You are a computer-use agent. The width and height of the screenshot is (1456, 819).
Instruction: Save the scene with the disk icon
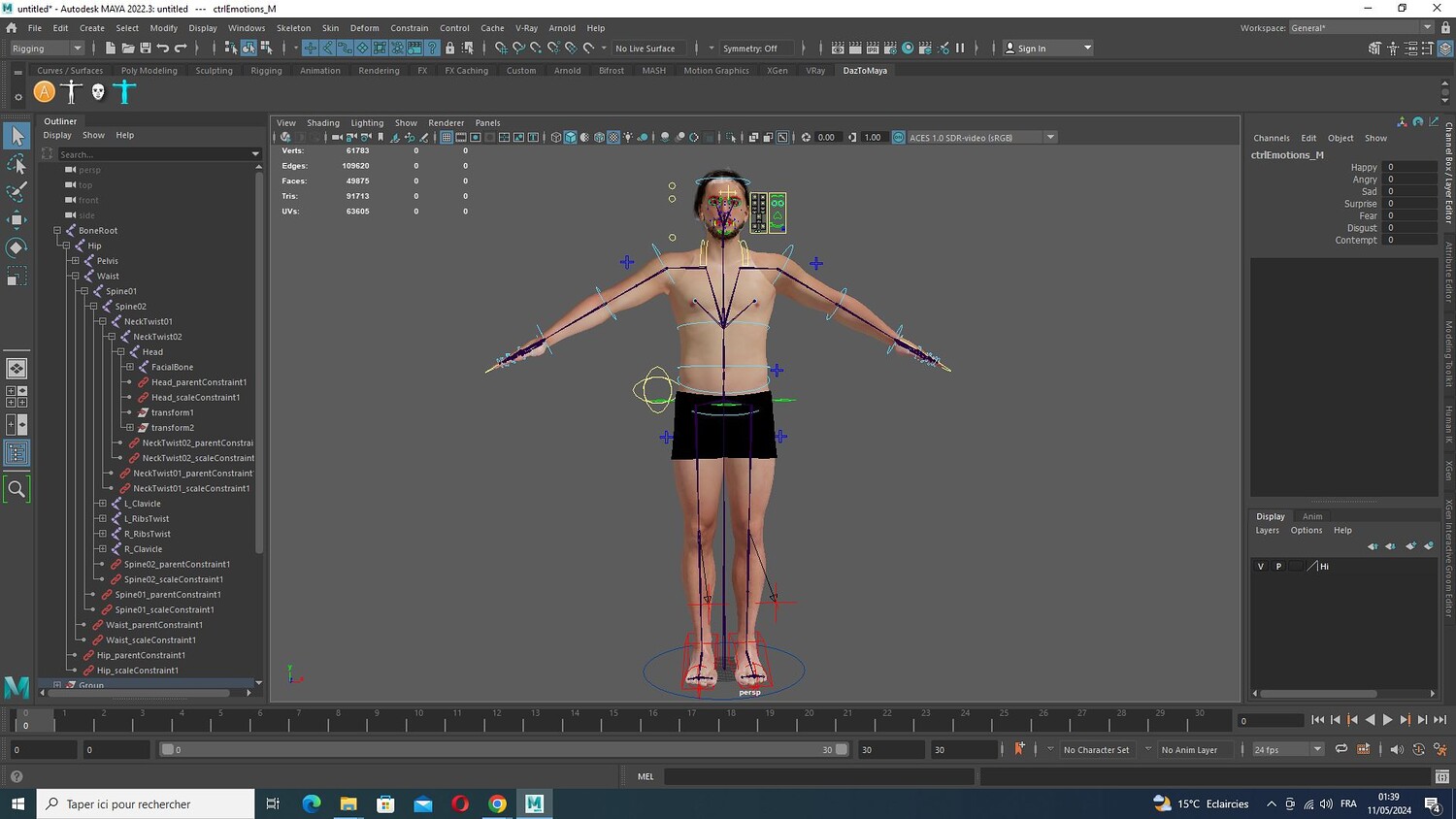[x=145, y=48]
